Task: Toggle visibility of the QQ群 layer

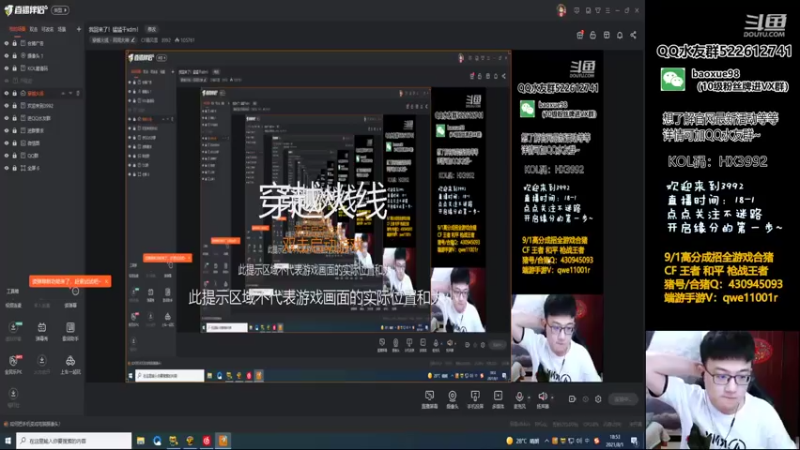Action: click(7, 156)
